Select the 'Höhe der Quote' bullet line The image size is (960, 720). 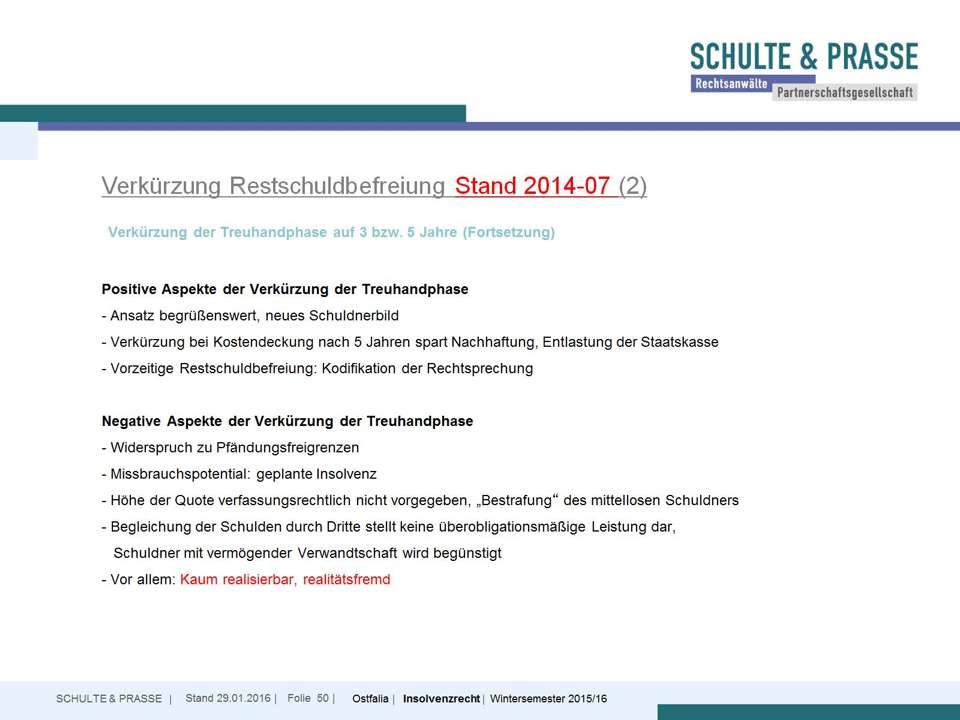[420, 500]
